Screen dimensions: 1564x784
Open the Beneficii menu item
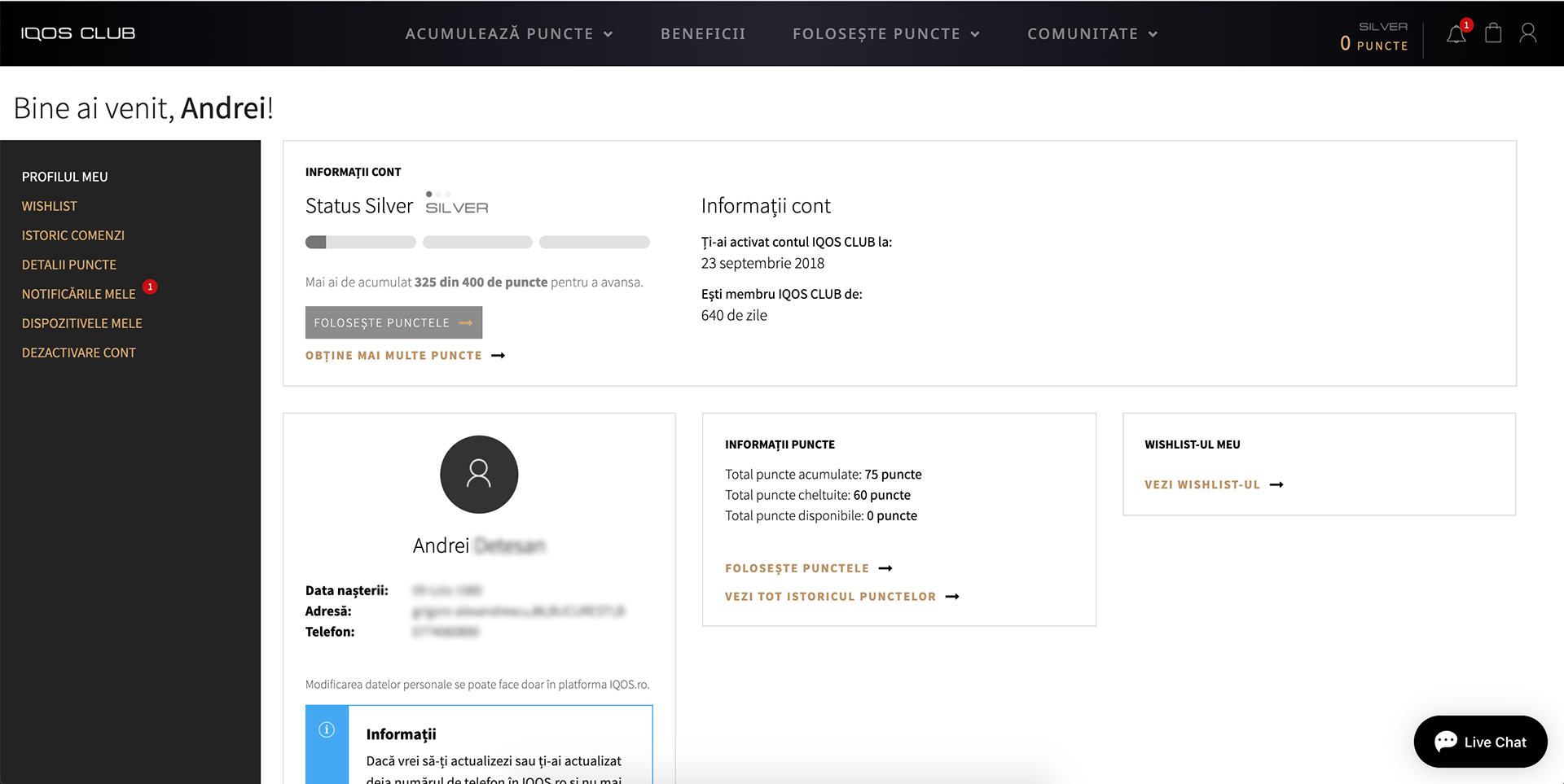(x=703, y=34)
